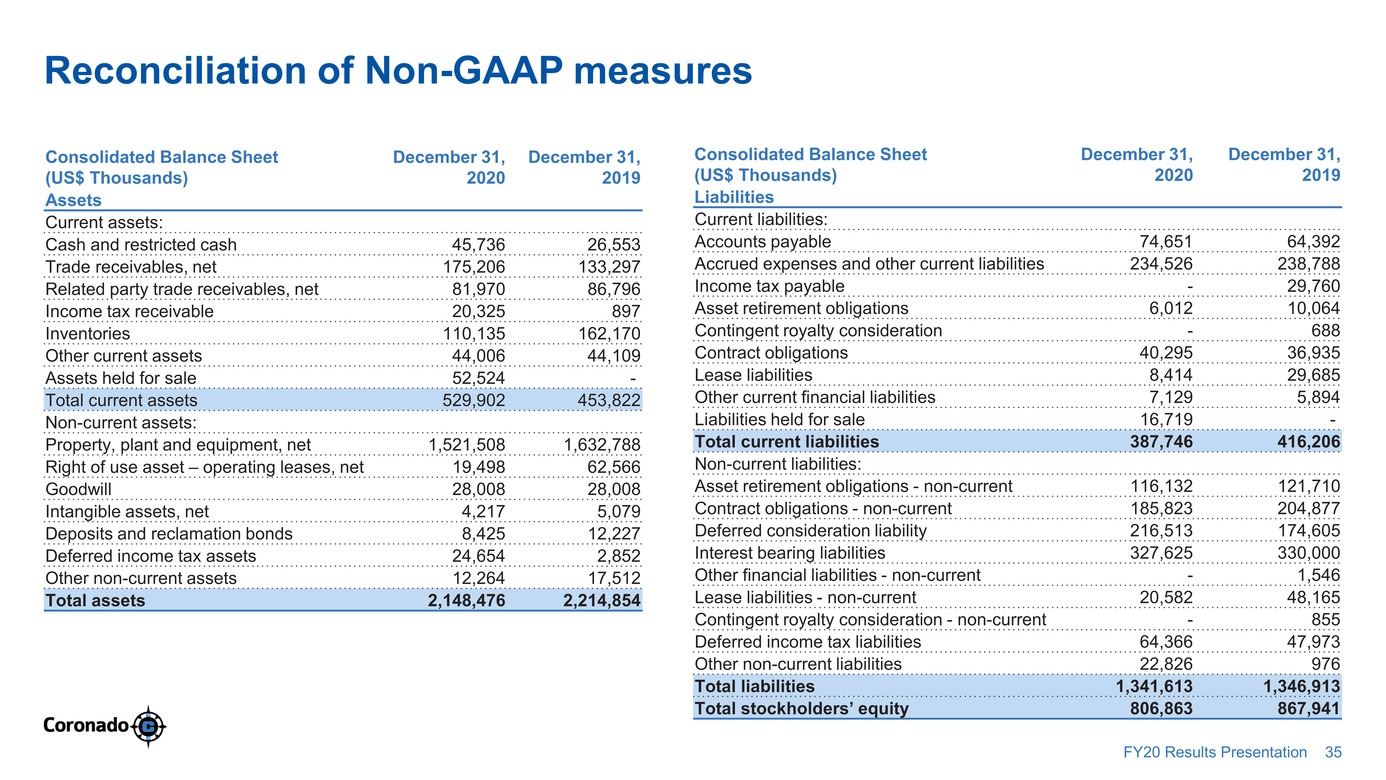Select total current liabilities 2019 value 416,206
1386x780 pixels.
point(1308,441)
